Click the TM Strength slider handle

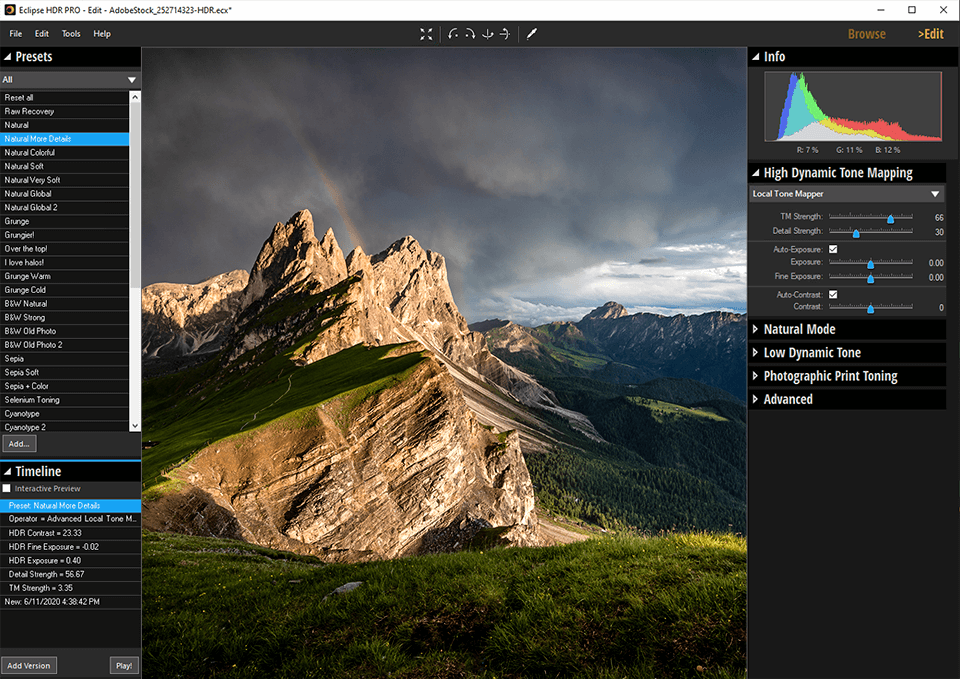[890, 218]
